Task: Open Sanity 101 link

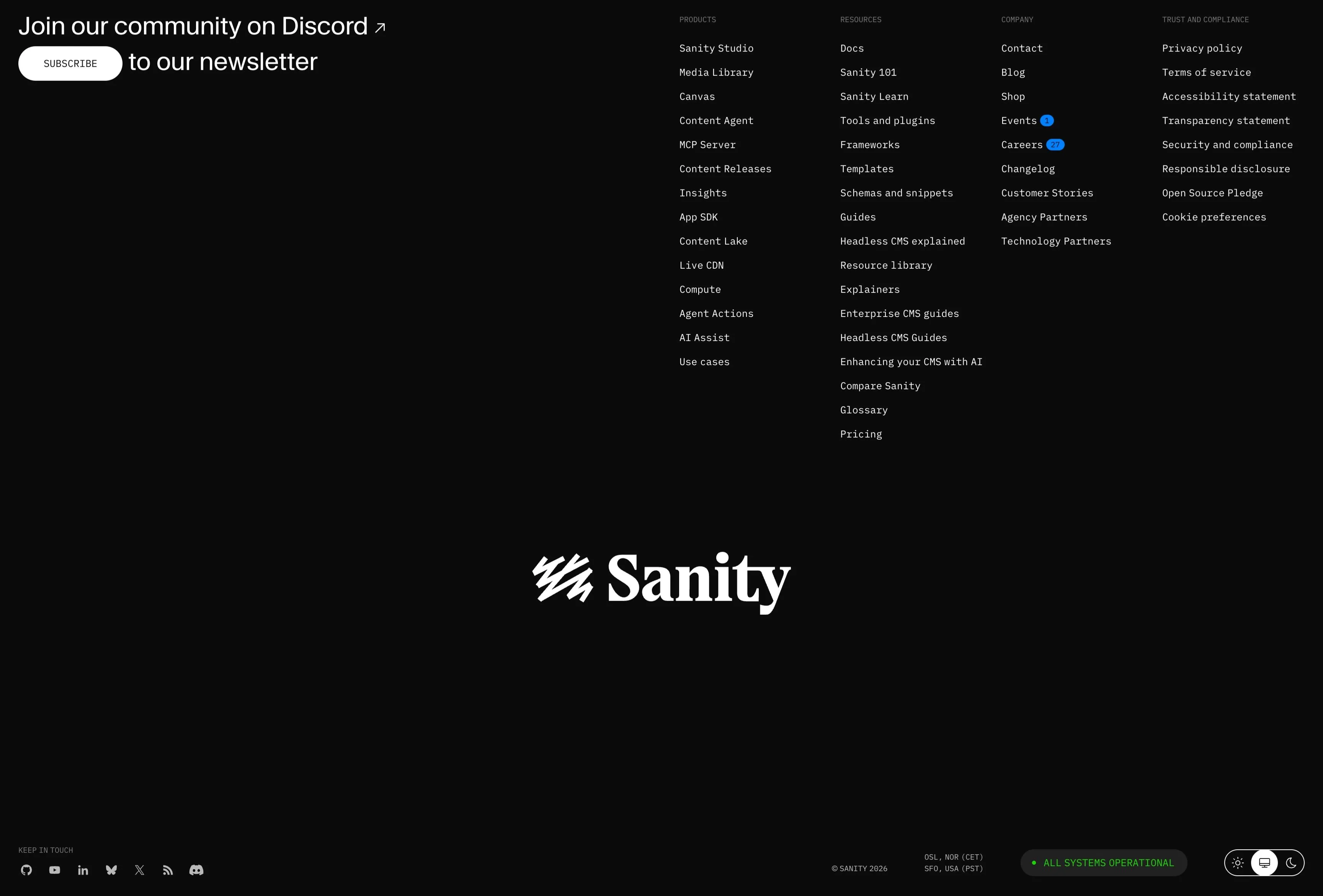Action: point(868,72)
